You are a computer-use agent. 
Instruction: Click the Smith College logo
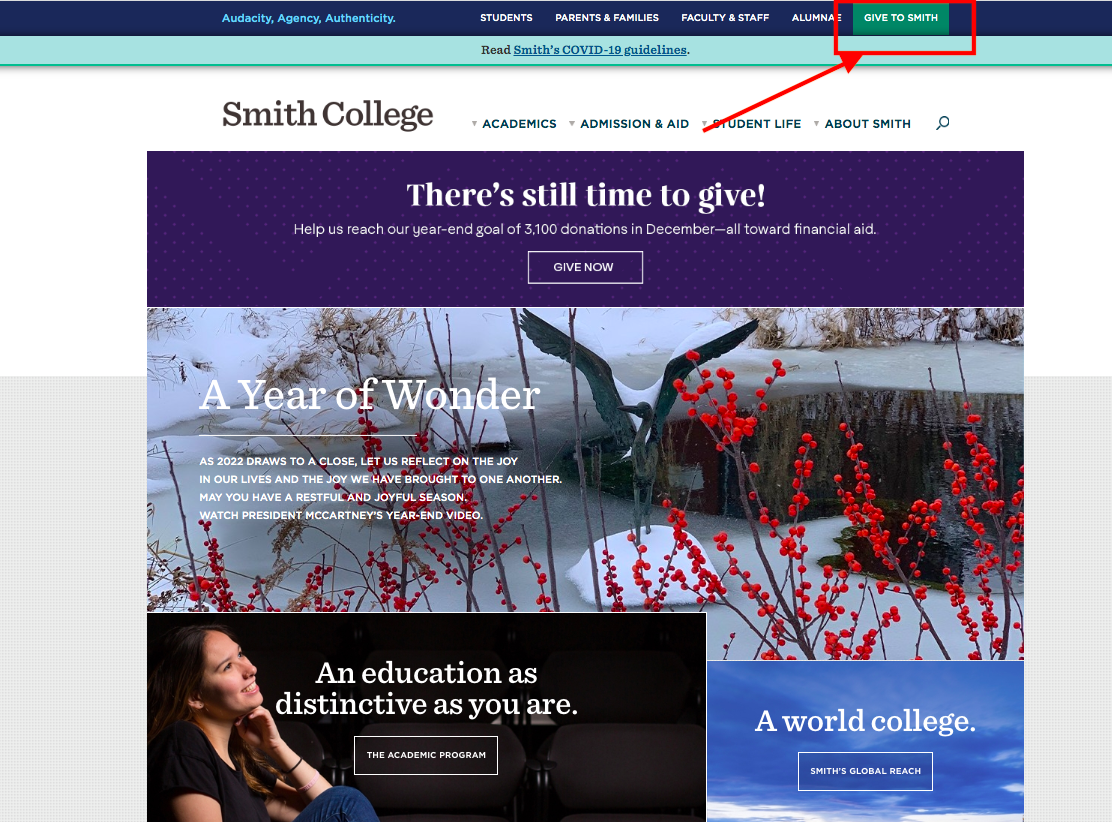[x=328, y=114]
